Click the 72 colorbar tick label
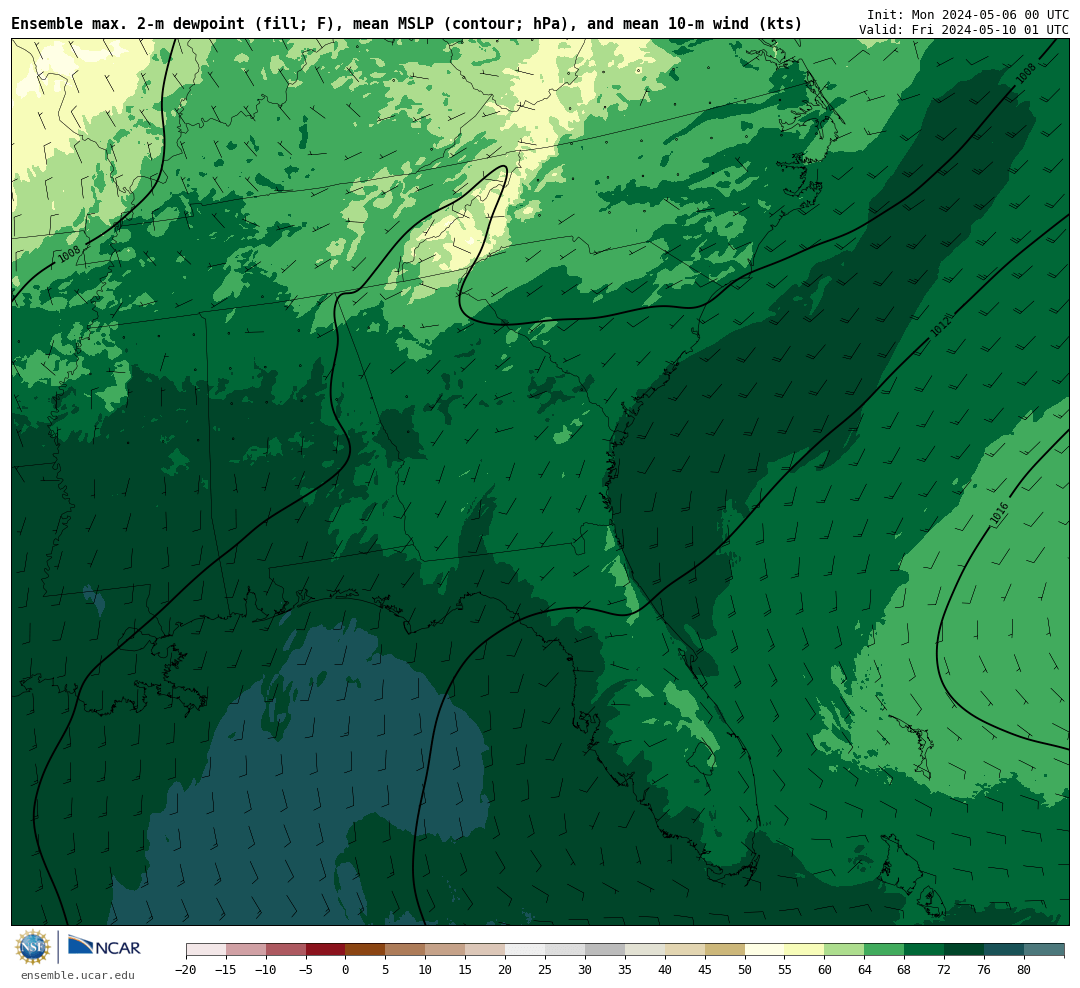This screenshot has width=1080, height=988. click(x=944, y=970)
